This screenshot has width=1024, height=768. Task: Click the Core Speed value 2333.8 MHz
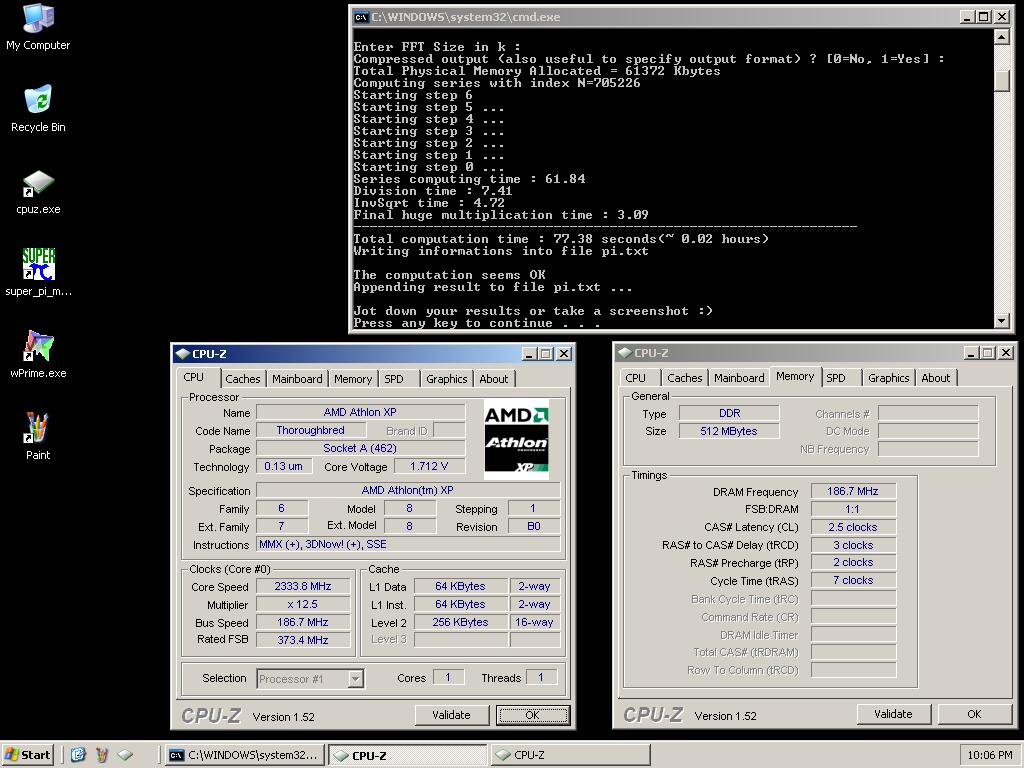[303, 586]
